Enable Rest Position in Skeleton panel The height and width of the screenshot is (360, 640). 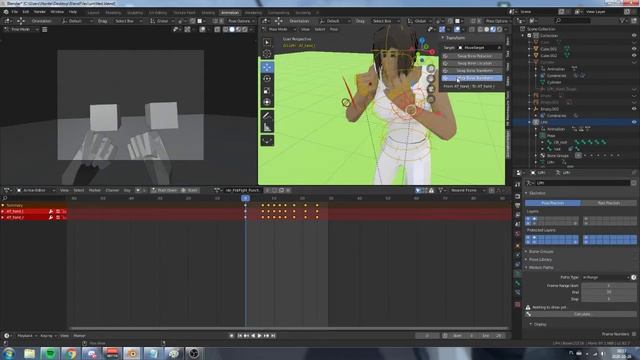[609, 203]
